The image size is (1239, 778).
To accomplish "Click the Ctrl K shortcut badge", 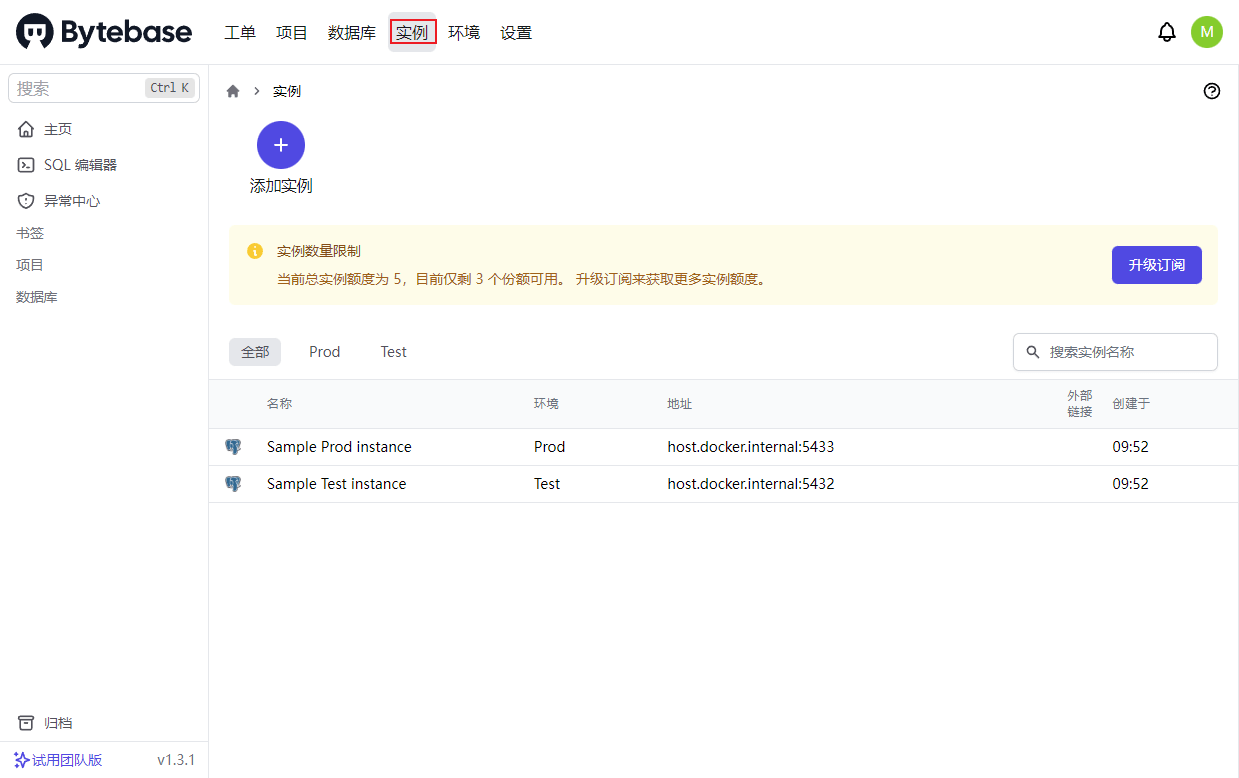I will point(170,88).
